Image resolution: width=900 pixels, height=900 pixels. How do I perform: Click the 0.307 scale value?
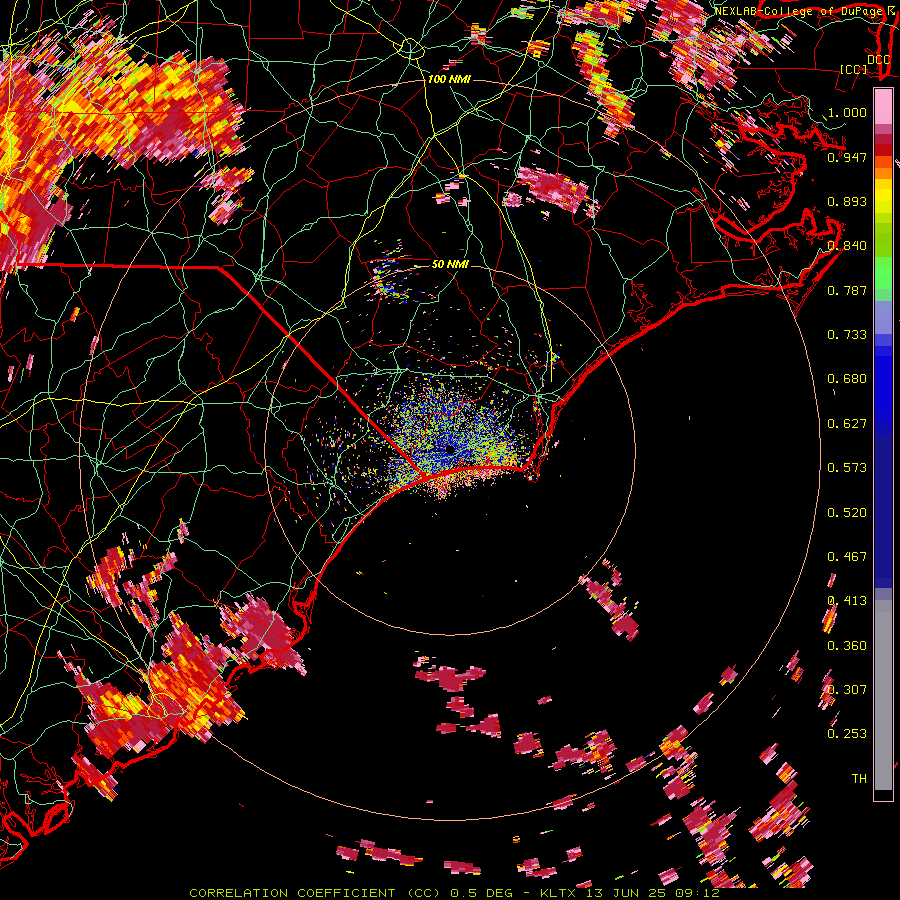847,690
